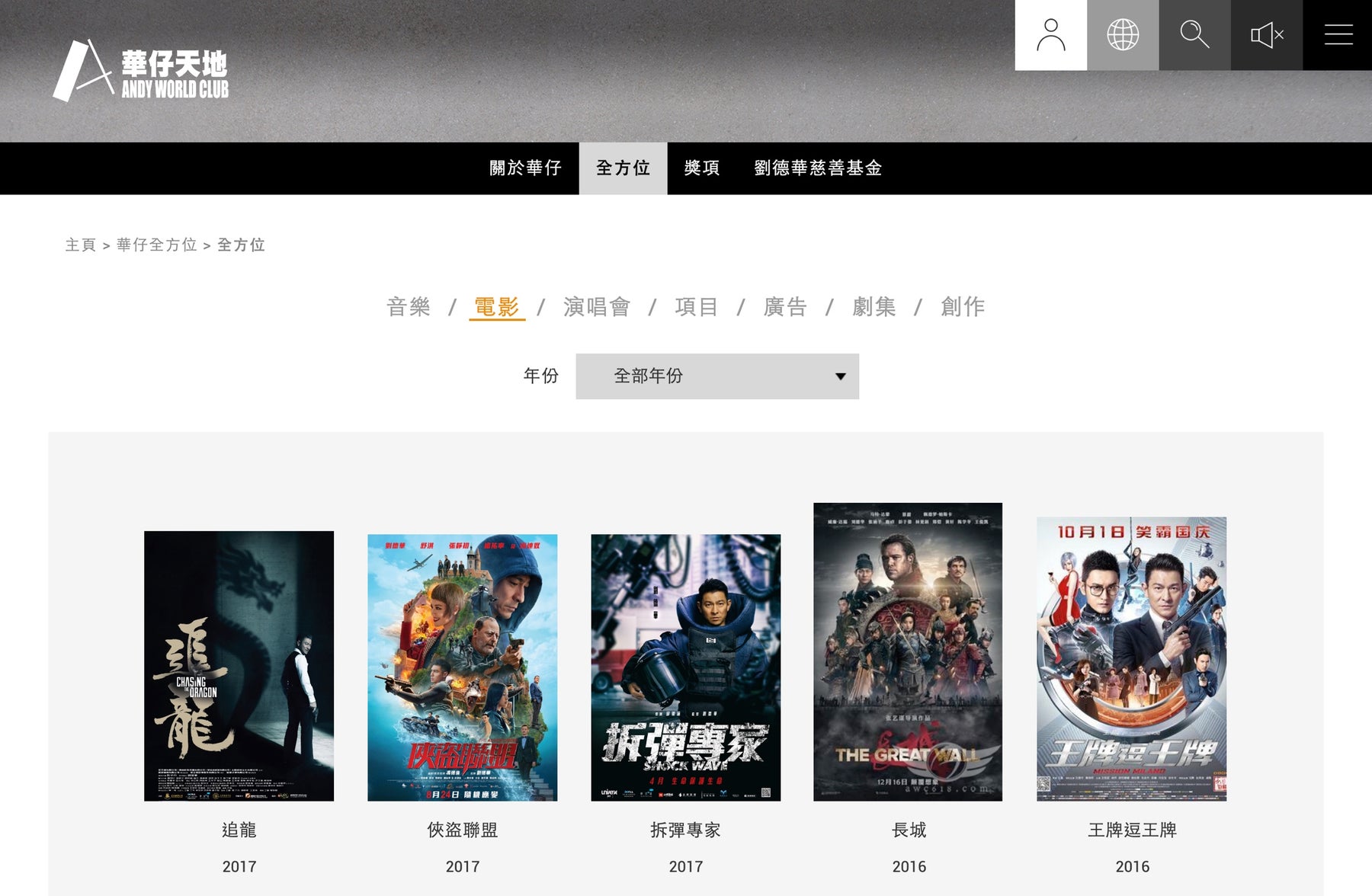Open the 關於華仔 menu item
Viewport: 1372px width, 896px height.
[x=525, y=168]
